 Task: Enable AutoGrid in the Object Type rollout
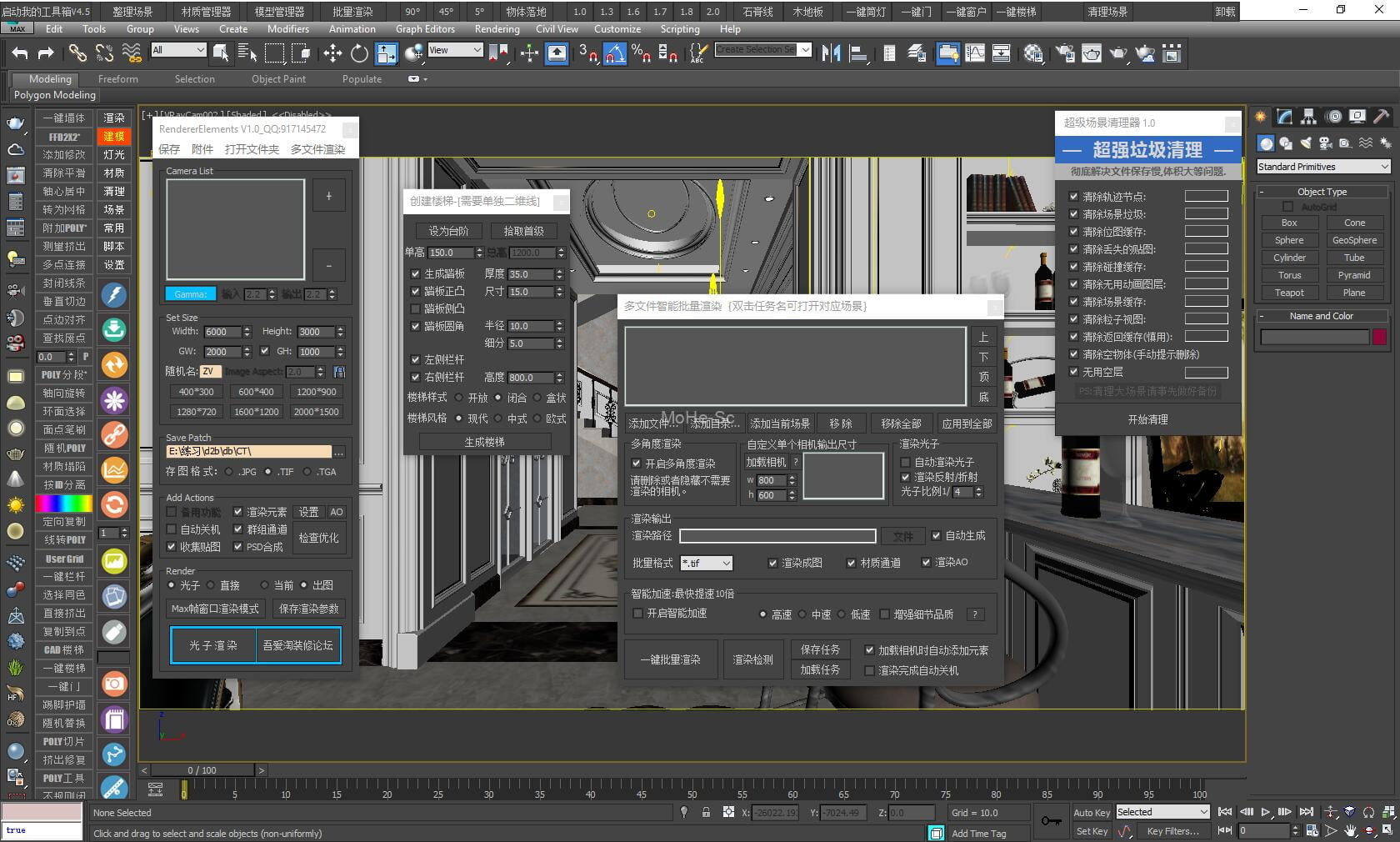pos(1287,206)
